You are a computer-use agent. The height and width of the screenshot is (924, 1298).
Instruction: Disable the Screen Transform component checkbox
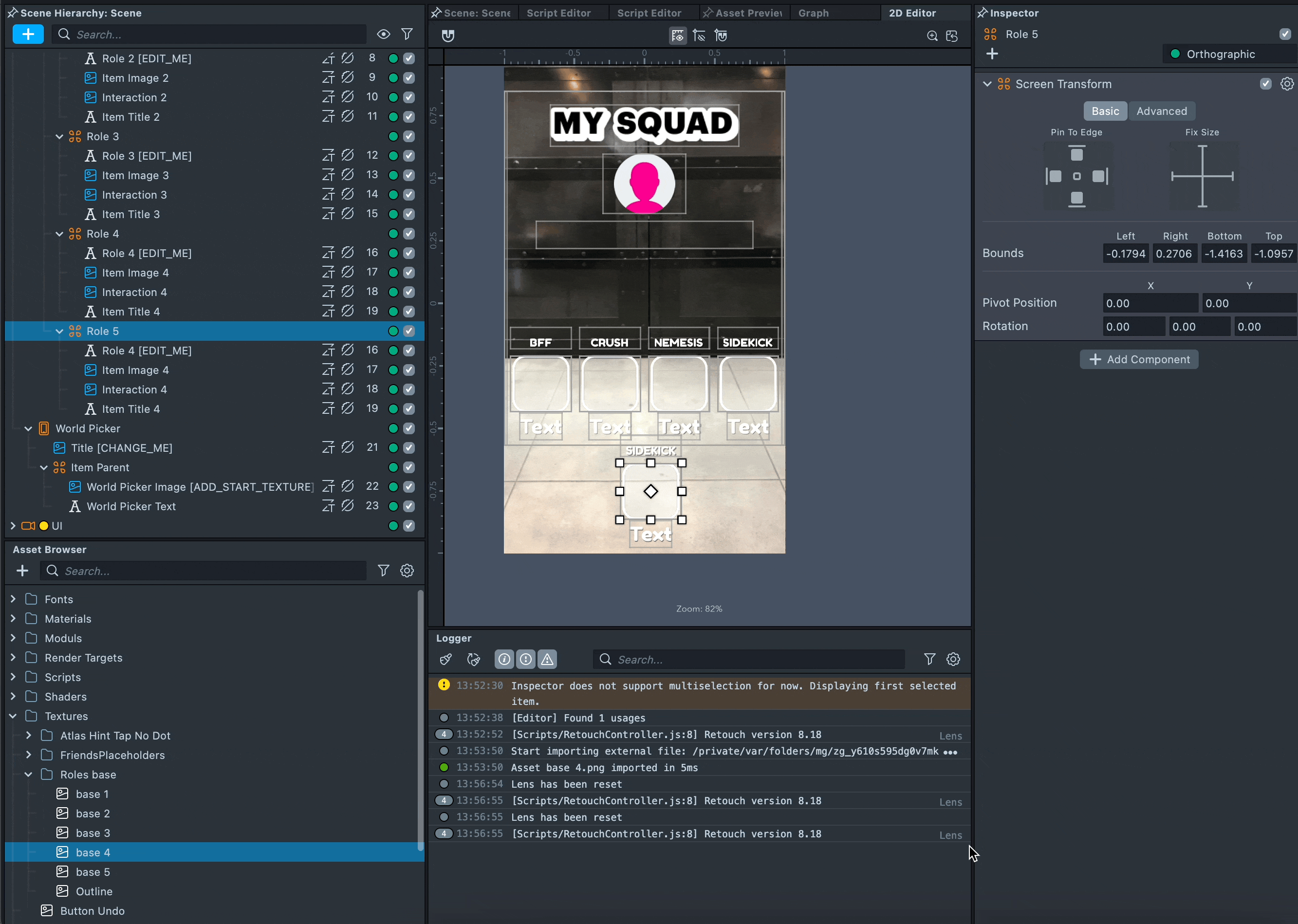(1265, 84)
